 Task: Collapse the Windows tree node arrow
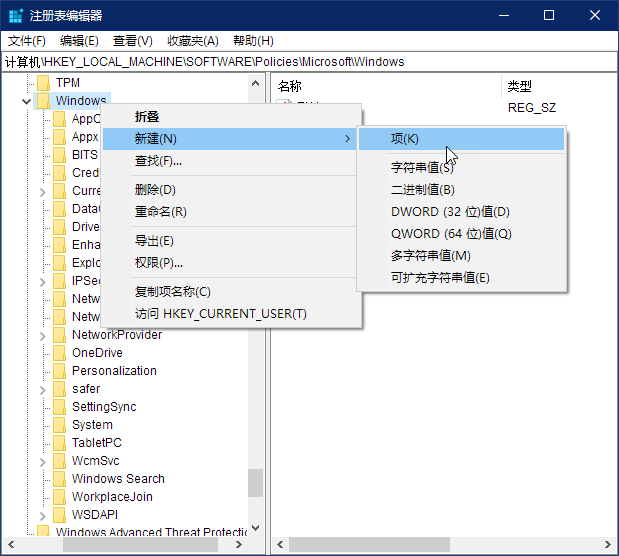[26, 101]
